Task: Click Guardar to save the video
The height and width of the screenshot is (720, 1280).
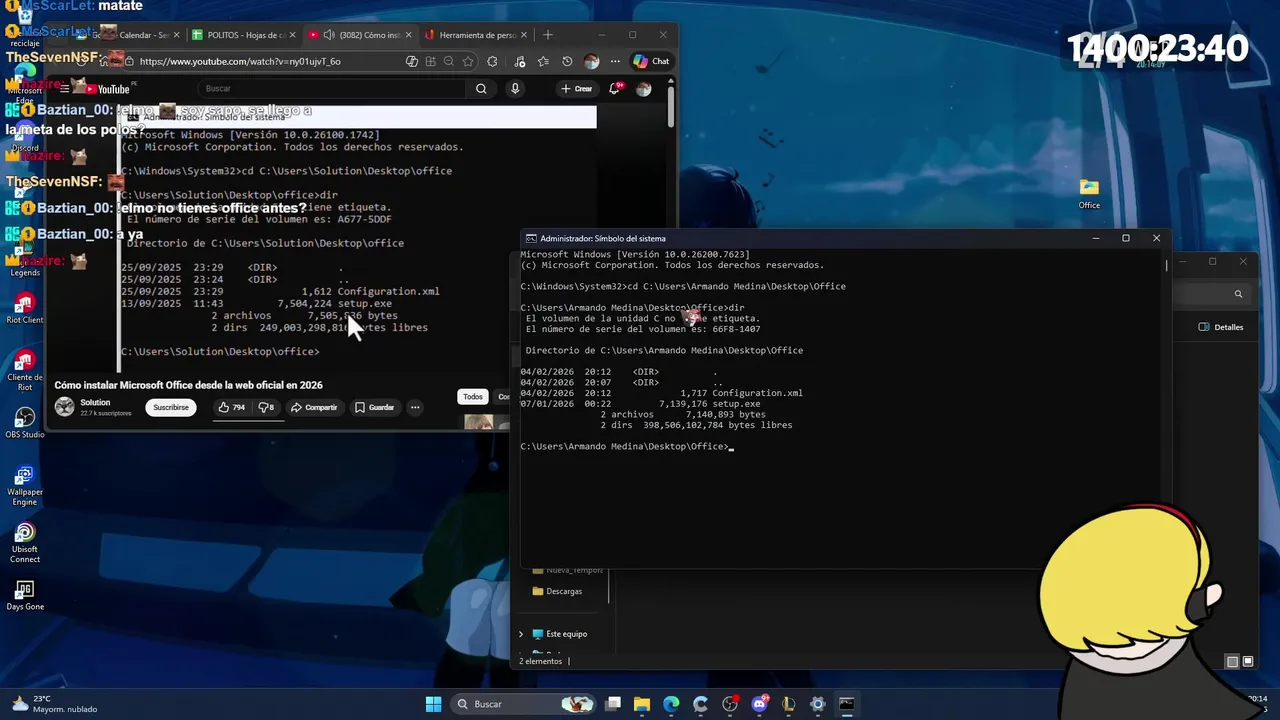Action: [x=375, y=407]
